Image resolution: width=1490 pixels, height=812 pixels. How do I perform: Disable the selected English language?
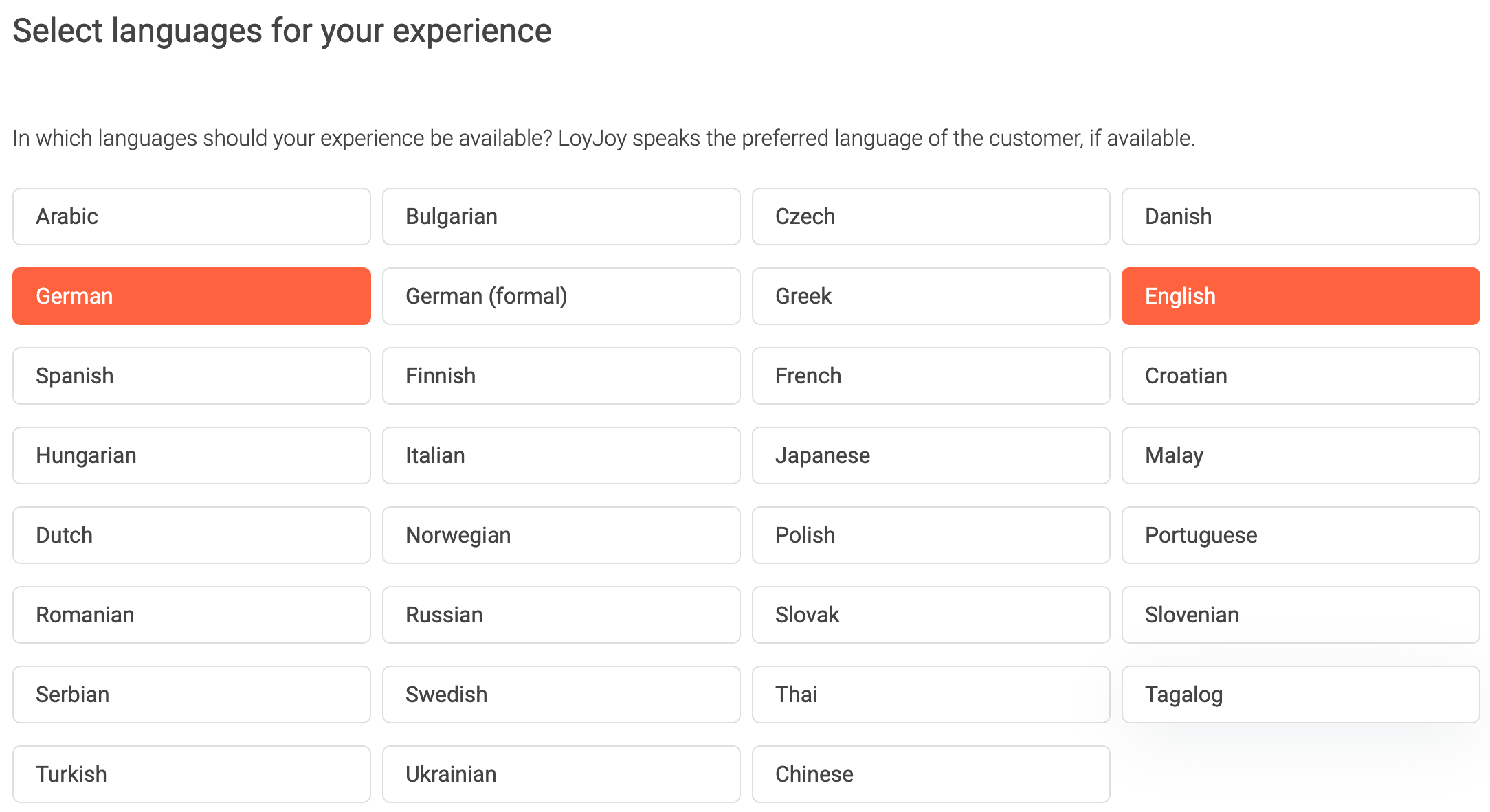click(x=1300, y=296)
